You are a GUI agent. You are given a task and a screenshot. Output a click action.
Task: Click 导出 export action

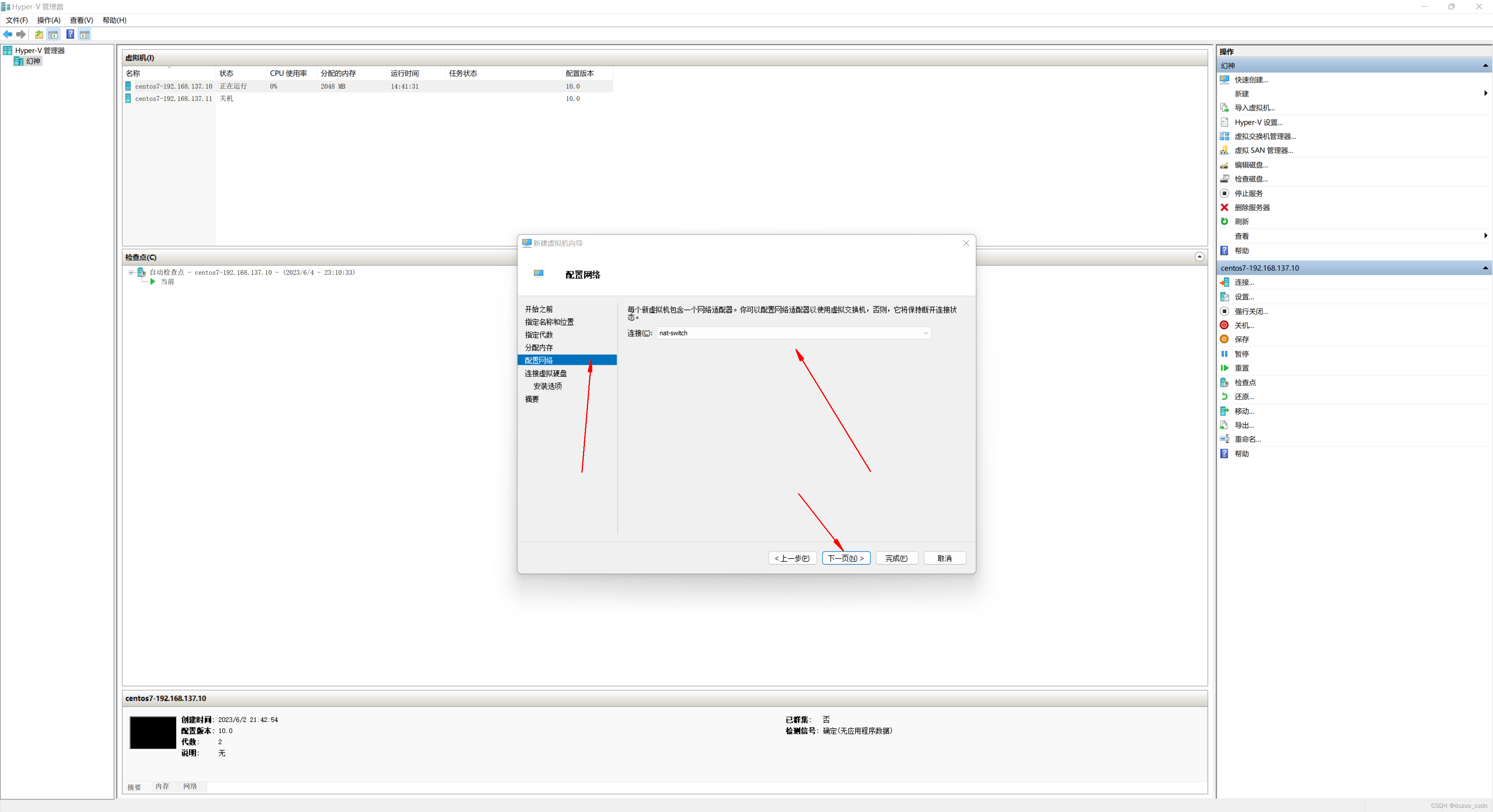coord(1244,425)
